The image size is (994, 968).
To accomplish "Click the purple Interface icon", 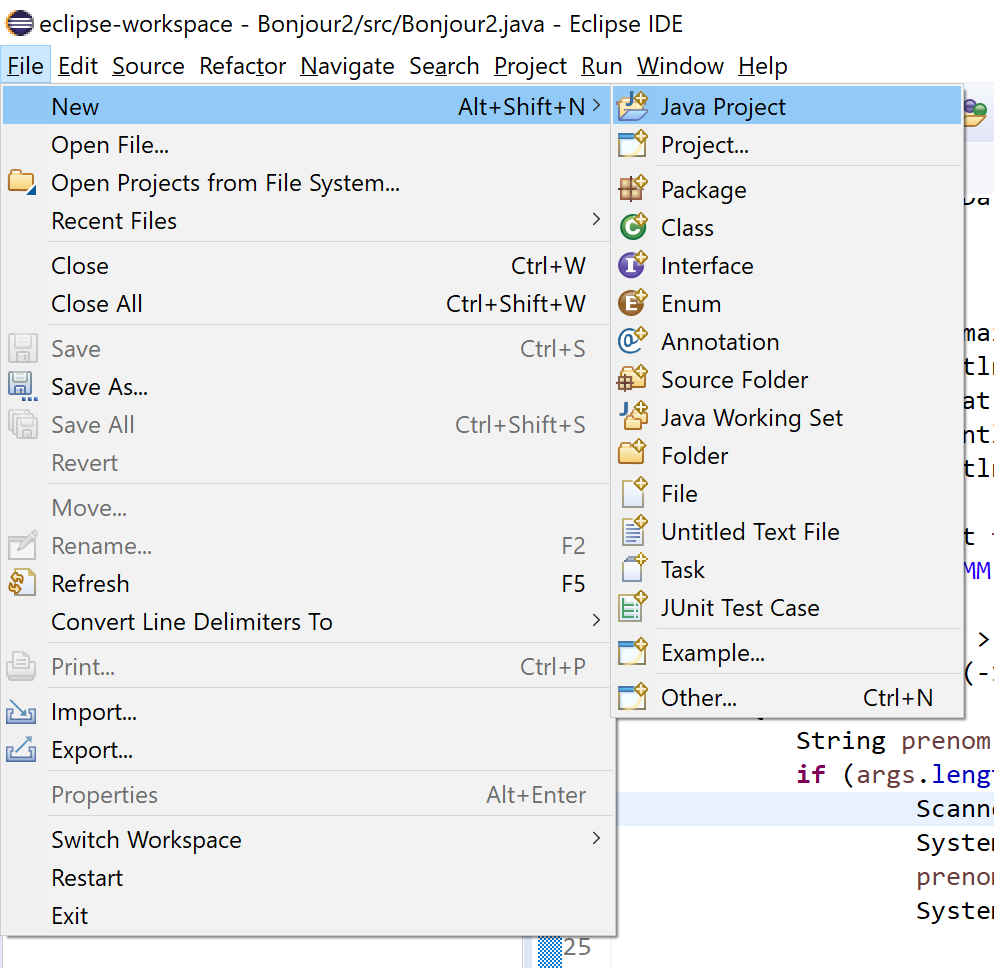I will pos(633,266).
